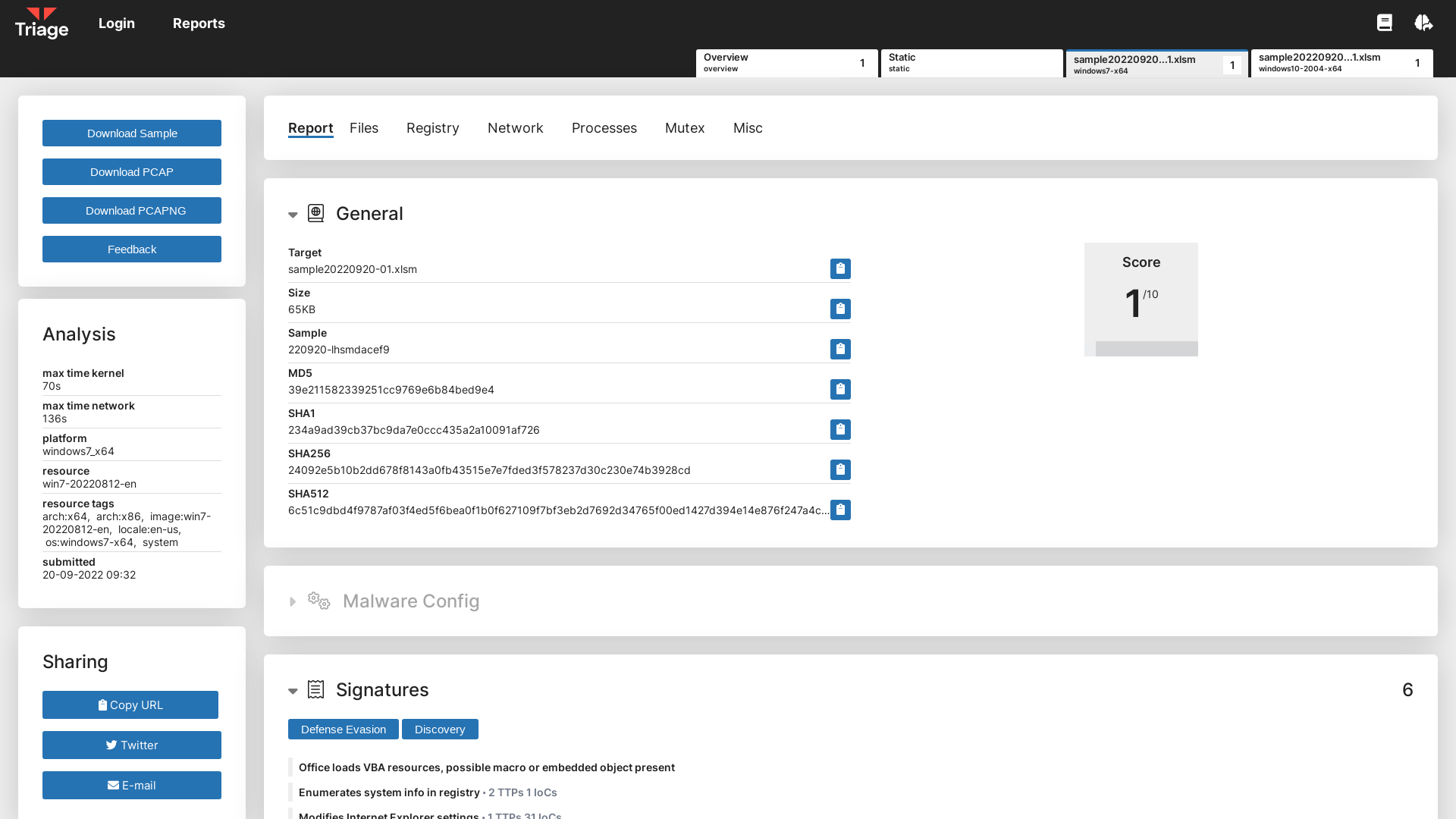The width and height of the screenshot is (1456, 819).
Task: Switch to the Network tab
Action: point(515,127)
